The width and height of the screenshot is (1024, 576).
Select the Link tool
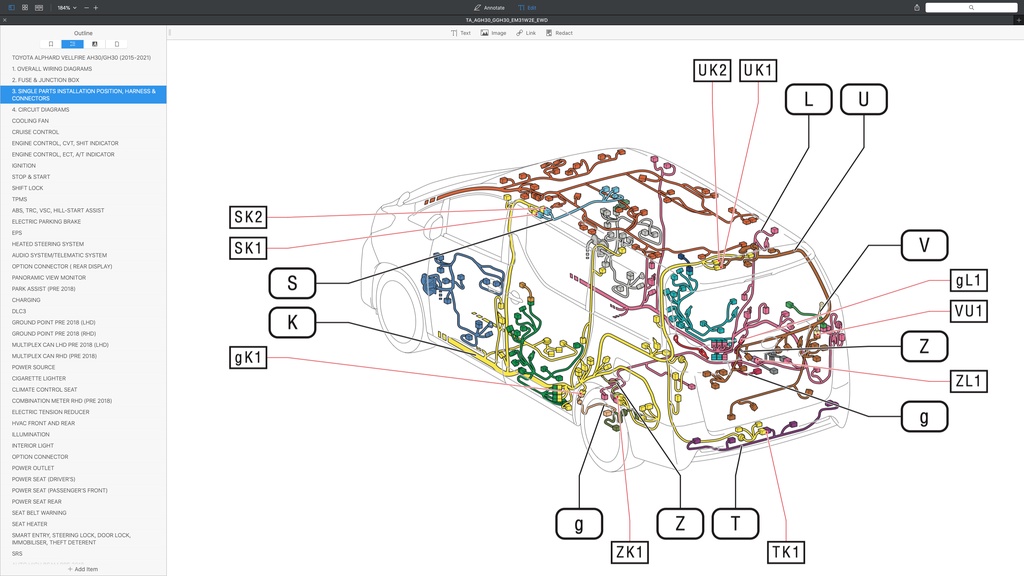[x=526, y=33]
